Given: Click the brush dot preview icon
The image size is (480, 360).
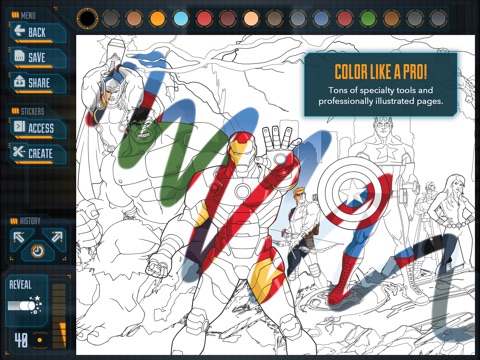Looking at the screenshot, I should pos(40,340).
